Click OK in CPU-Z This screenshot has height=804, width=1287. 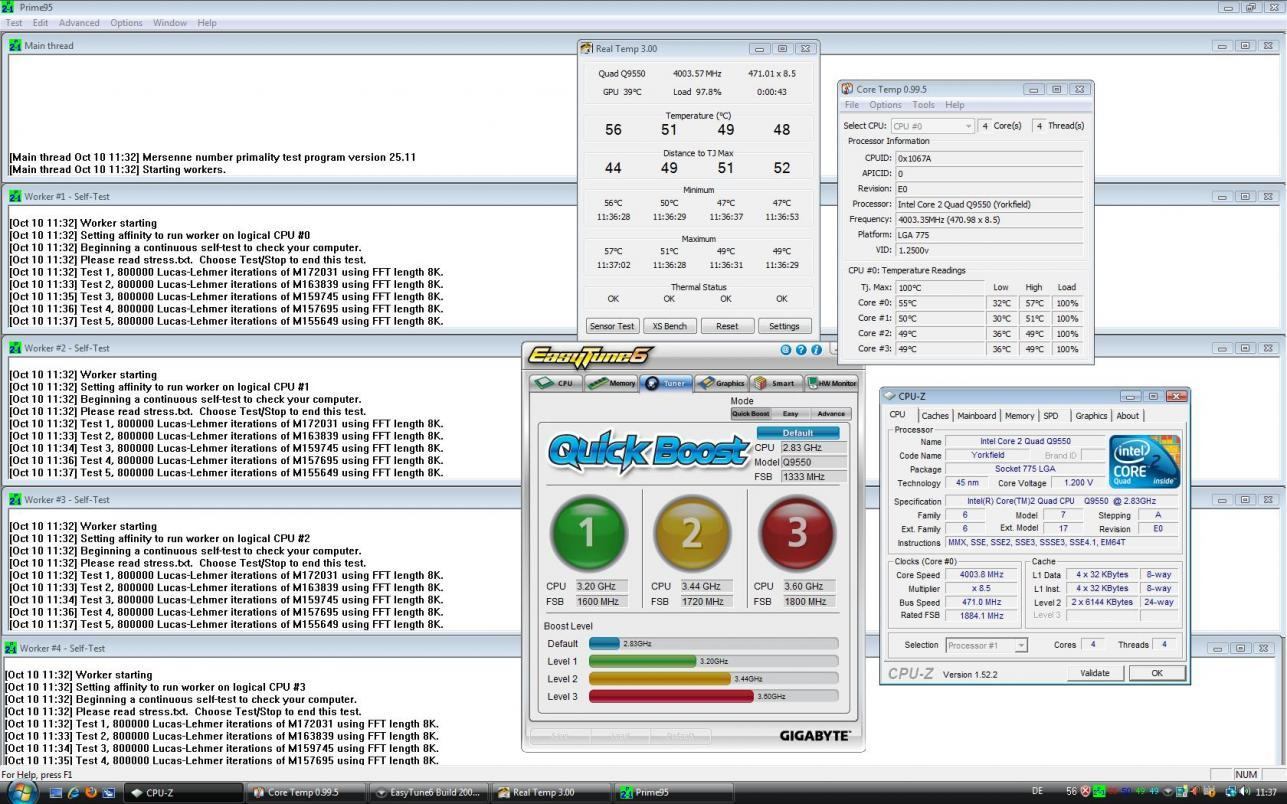click(x=1156, y=673)
